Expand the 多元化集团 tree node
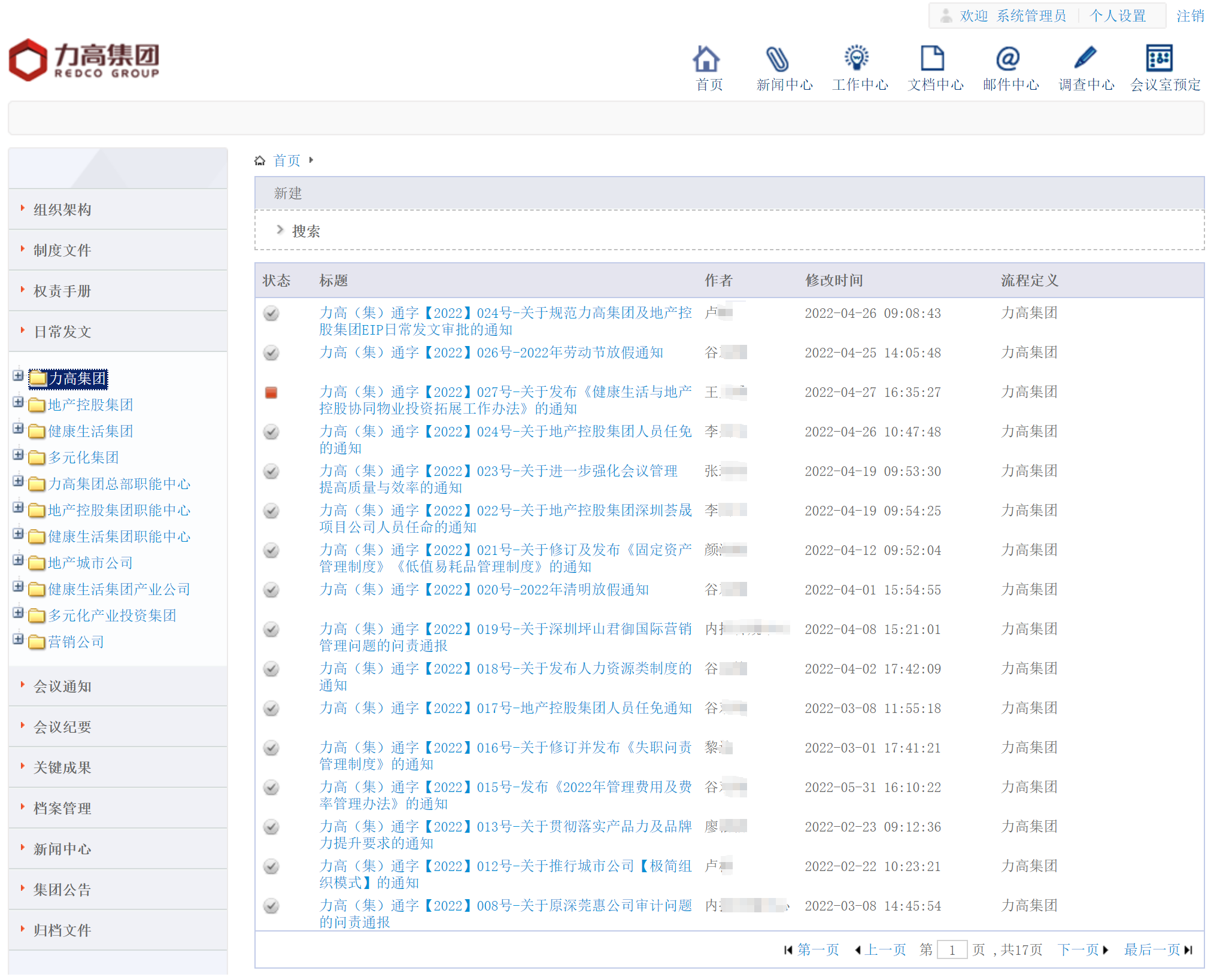Screen dimensions: 1217x980 19,454
